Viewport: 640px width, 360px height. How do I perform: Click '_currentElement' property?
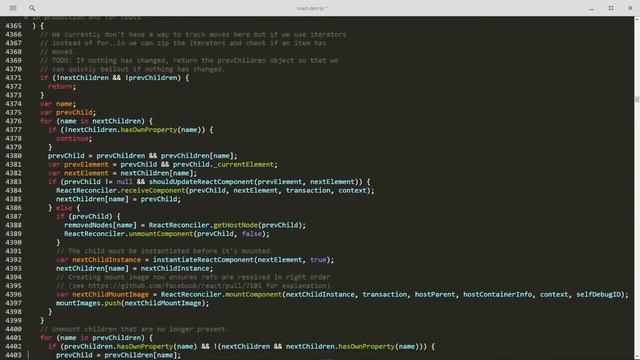point(243,164)
